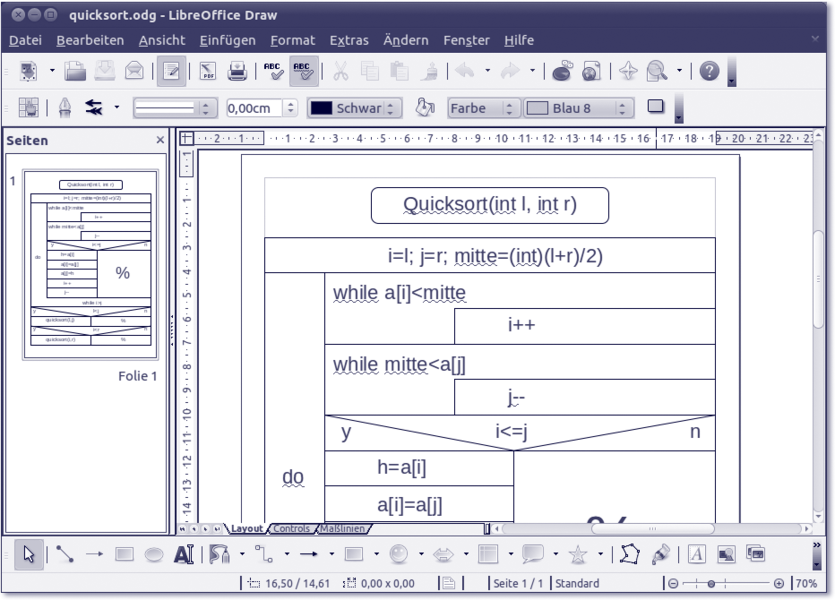Open the fill type 'Farbe' dropdown
The height and width of the screenshot is (600, 835).
510,107
